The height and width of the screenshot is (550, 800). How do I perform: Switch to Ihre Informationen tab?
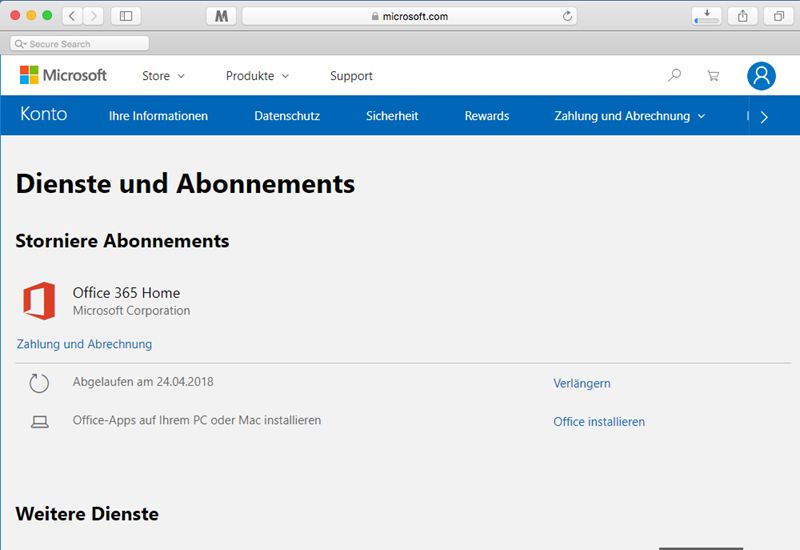(158, 116)
